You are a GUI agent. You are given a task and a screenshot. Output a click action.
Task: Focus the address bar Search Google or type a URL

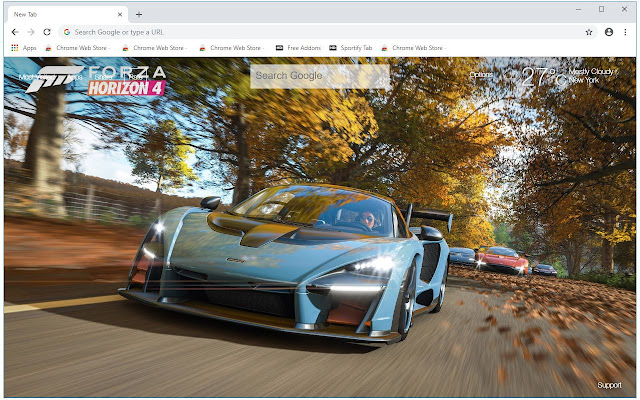click(x=327, y=32)
